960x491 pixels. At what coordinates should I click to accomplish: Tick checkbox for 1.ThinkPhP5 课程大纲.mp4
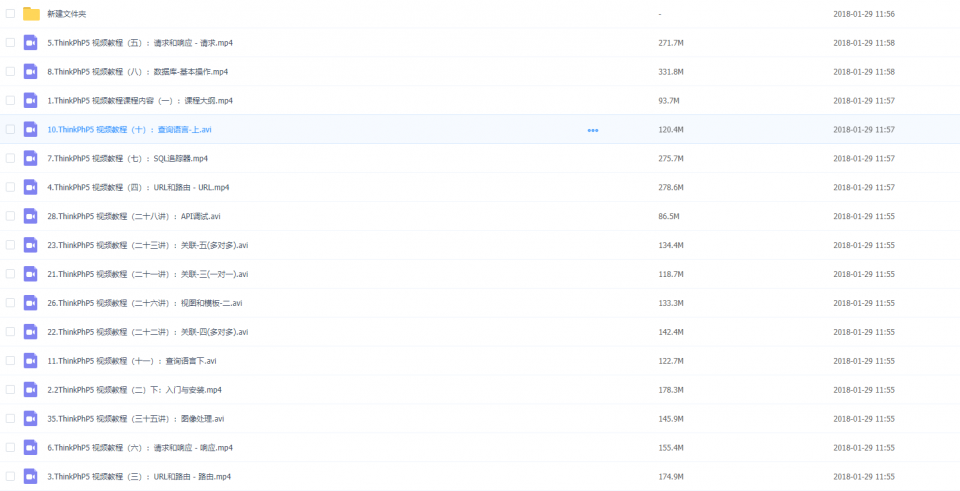pyautogui.click(x=10, y=100)
